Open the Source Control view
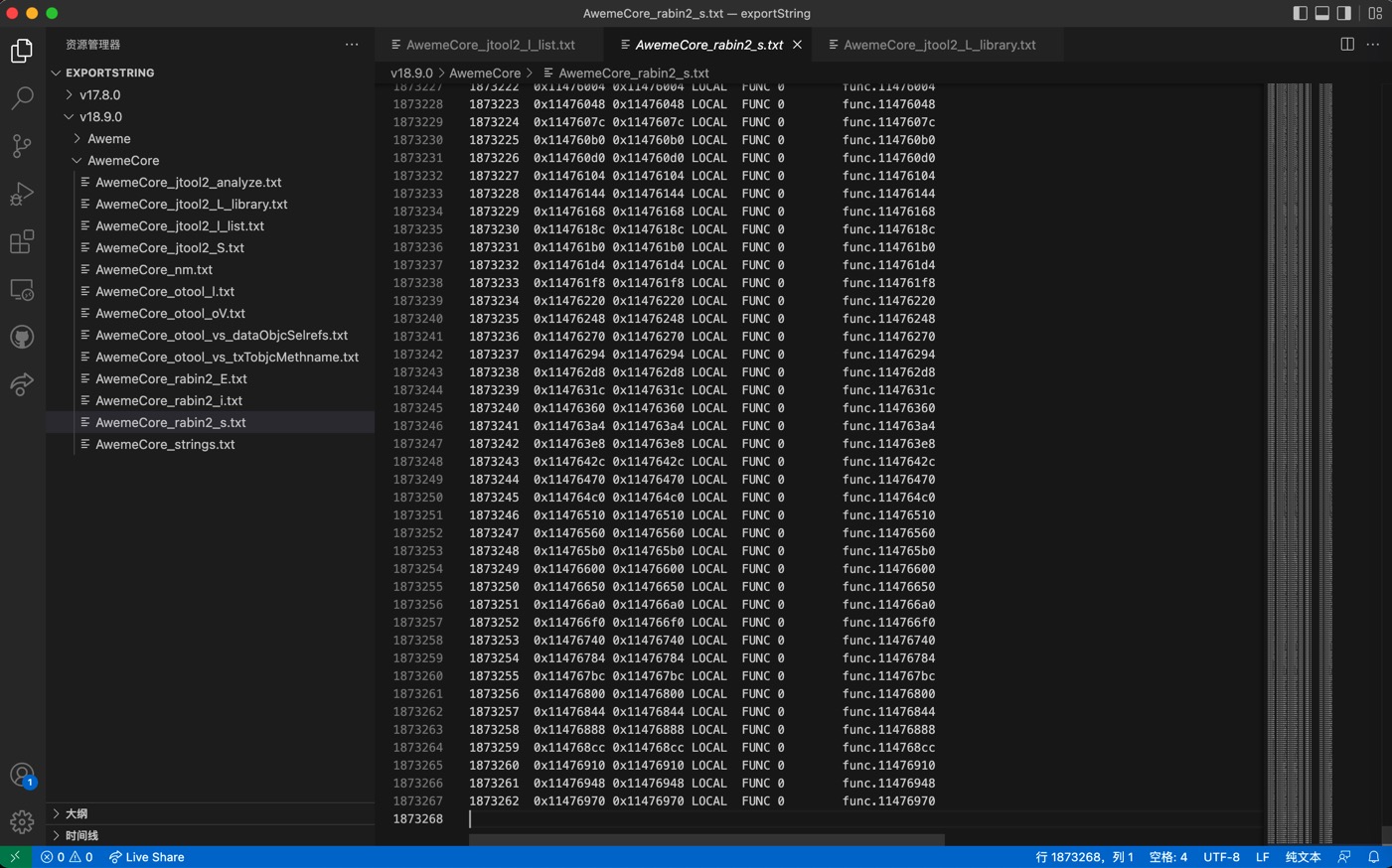 pyautogui.click(x=22, y=146)
